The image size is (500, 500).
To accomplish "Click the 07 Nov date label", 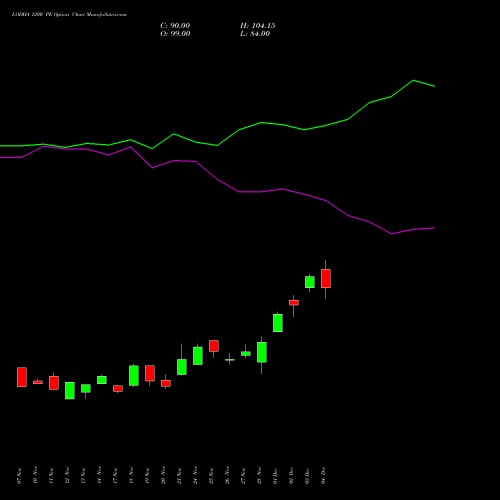I will [x=19, y=475].
